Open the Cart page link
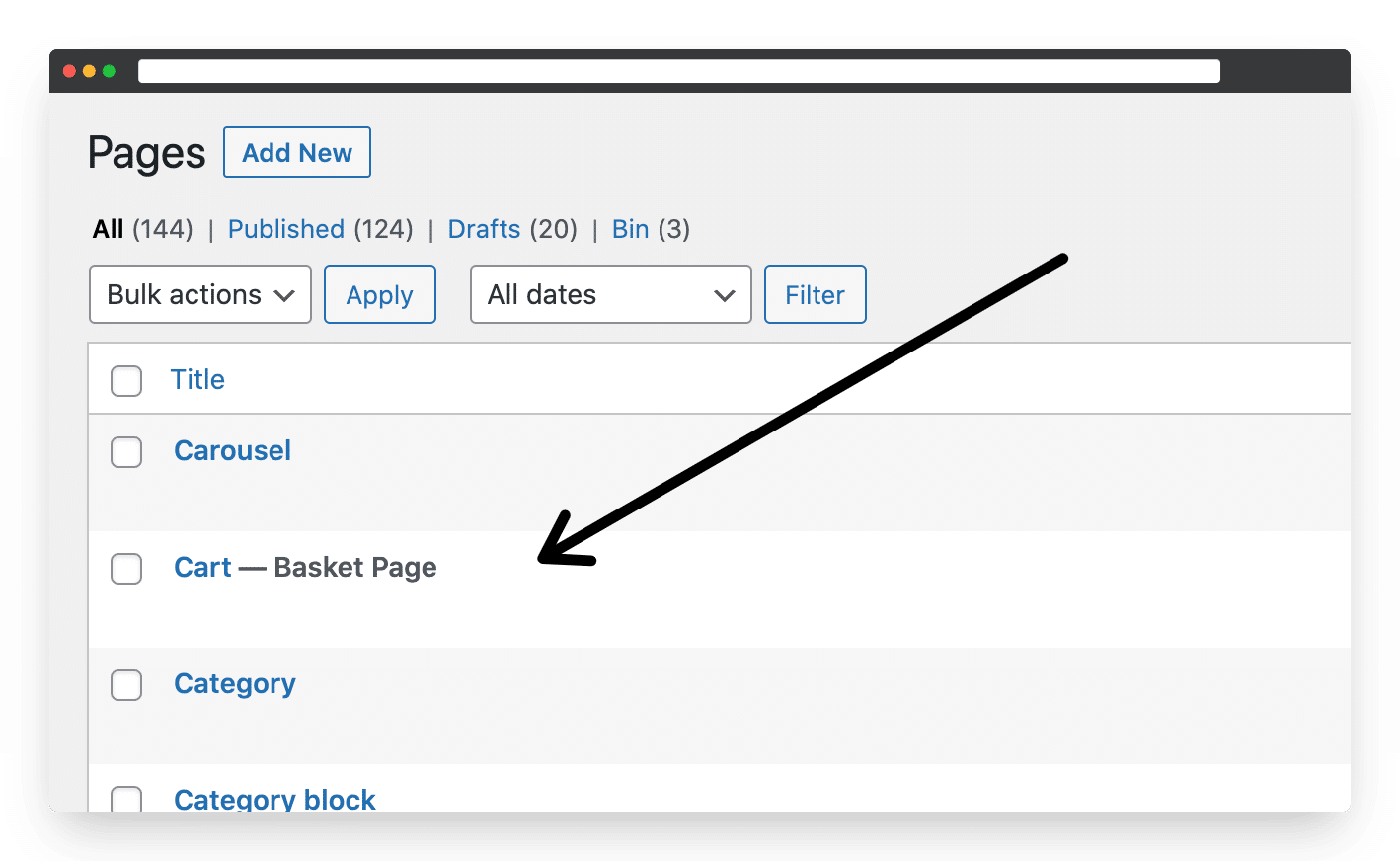1400x861 pixels. pos(202,567)
